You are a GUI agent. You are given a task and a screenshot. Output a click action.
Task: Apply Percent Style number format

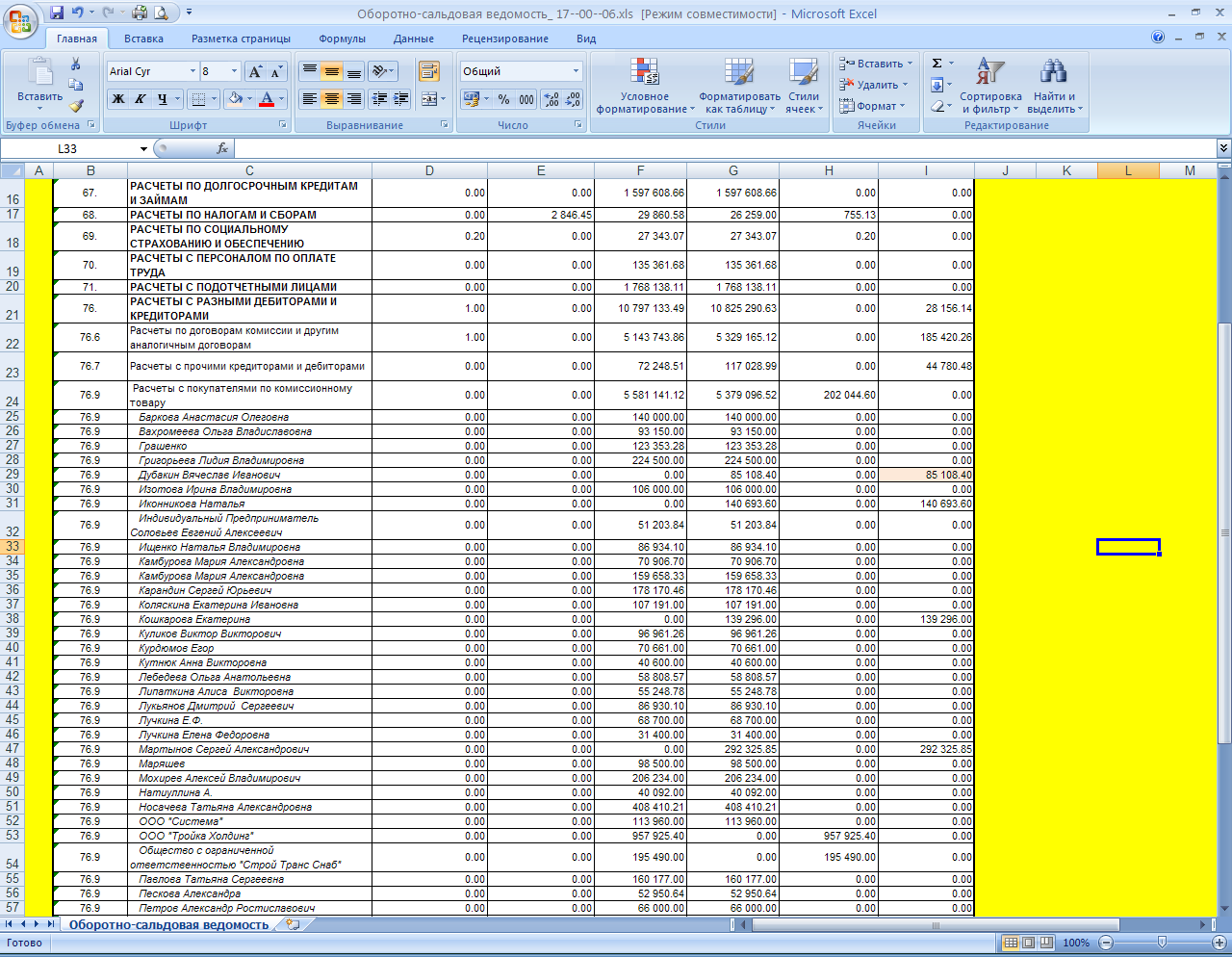tap(503, 99)
